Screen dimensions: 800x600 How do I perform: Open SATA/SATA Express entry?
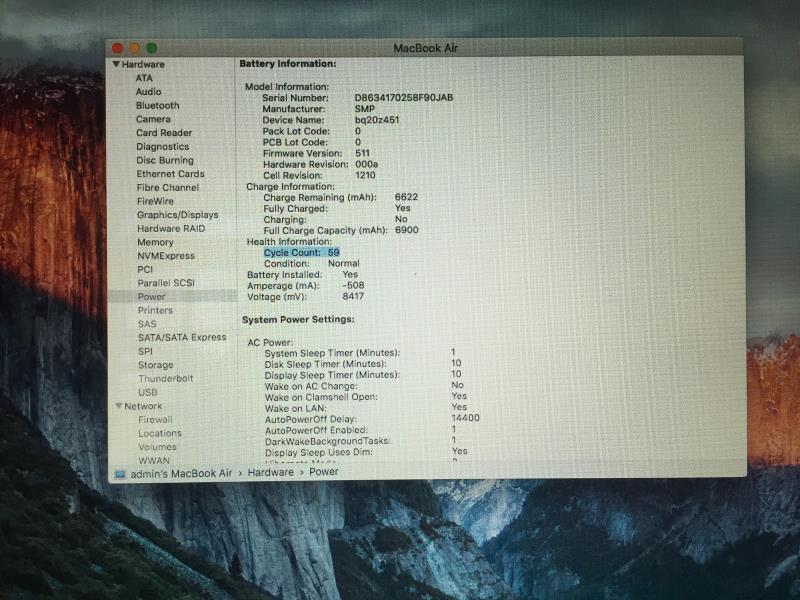(x=182, y=337)
